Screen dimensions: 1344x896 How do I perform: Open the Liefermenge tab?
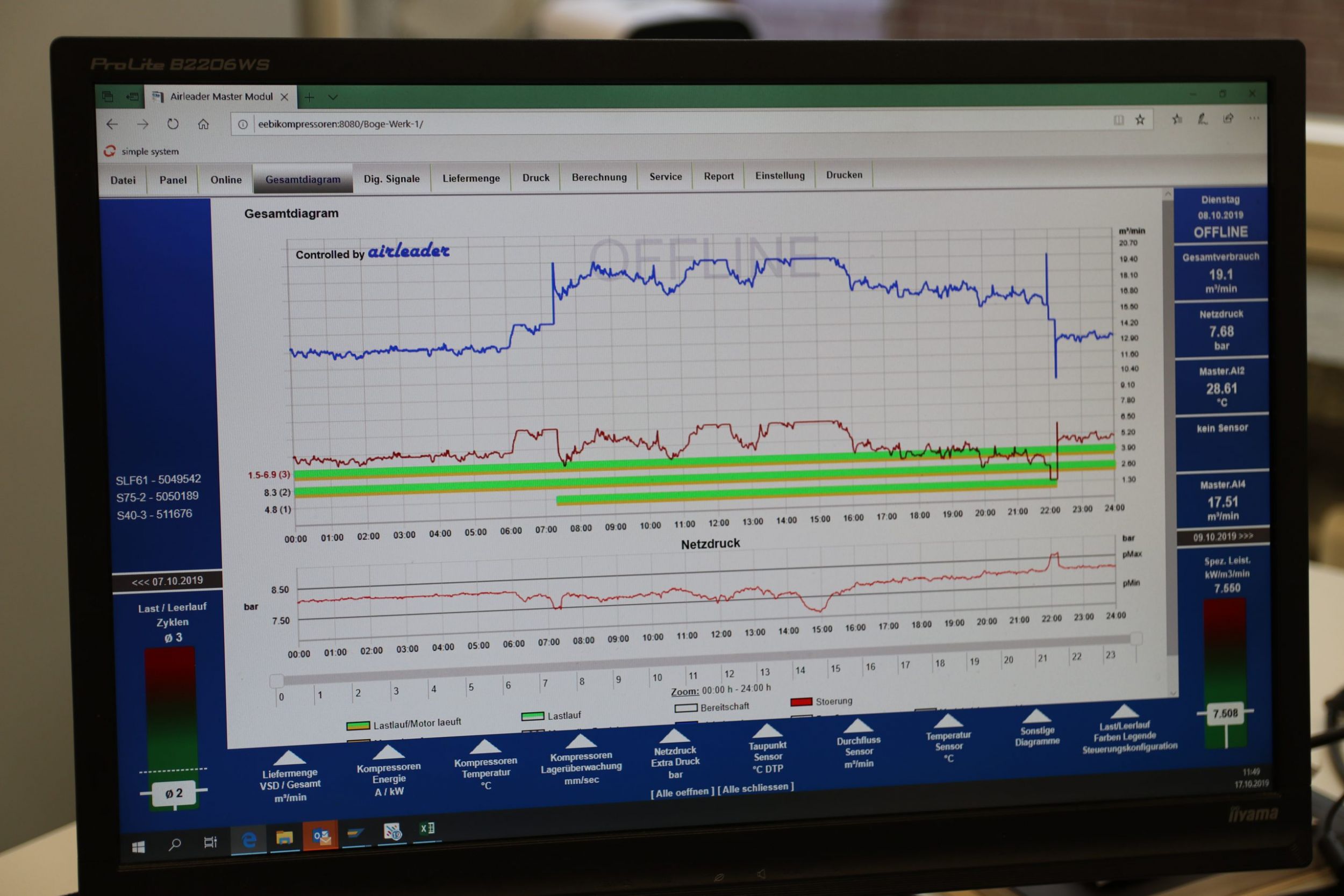pyautogui.click(x=471, y=178)
